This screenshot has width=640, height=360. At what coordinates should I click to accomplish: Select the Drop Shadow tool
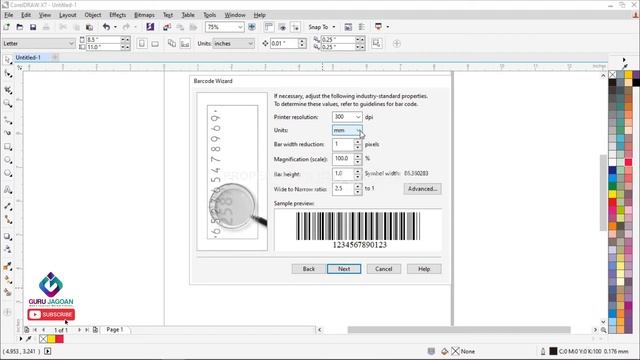pos(8,236)
